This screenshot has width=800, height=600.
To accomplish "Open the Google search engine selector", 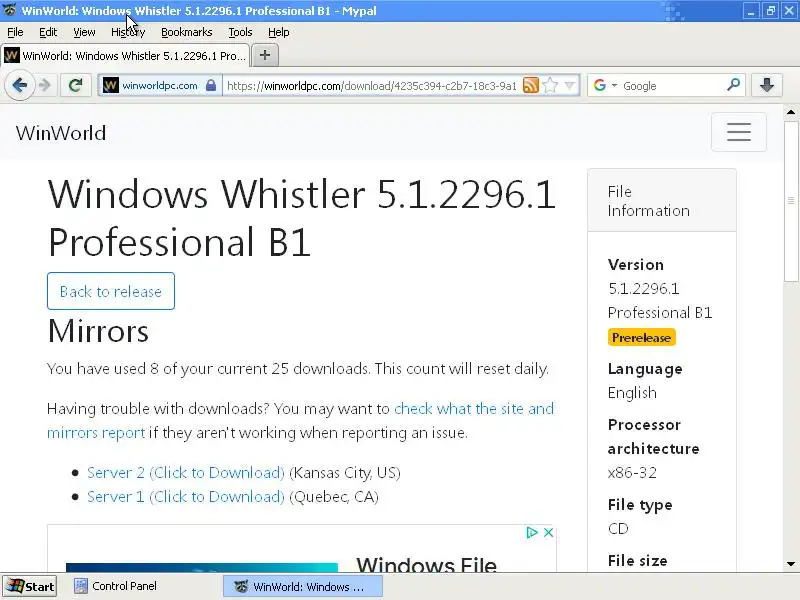I will [x=605, y=85].
